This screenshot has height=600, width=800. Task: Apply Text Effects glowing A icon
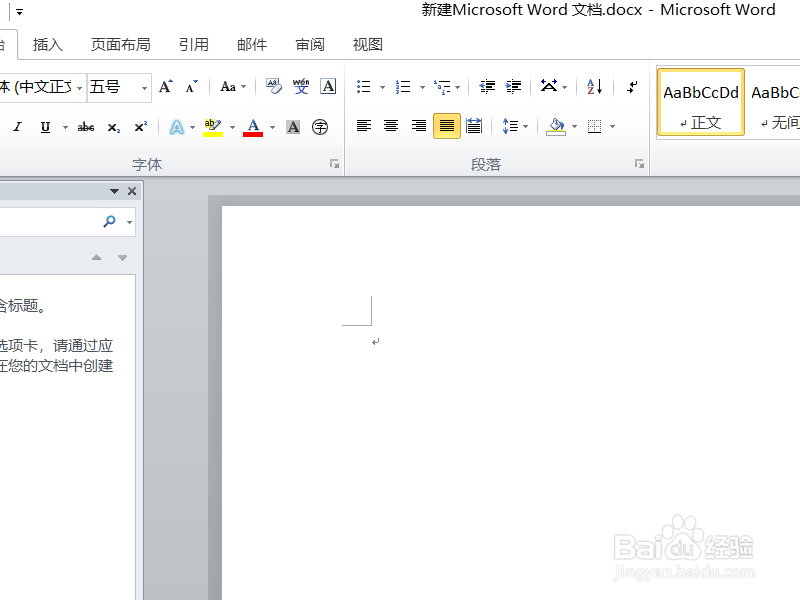(x=177, y=127)
